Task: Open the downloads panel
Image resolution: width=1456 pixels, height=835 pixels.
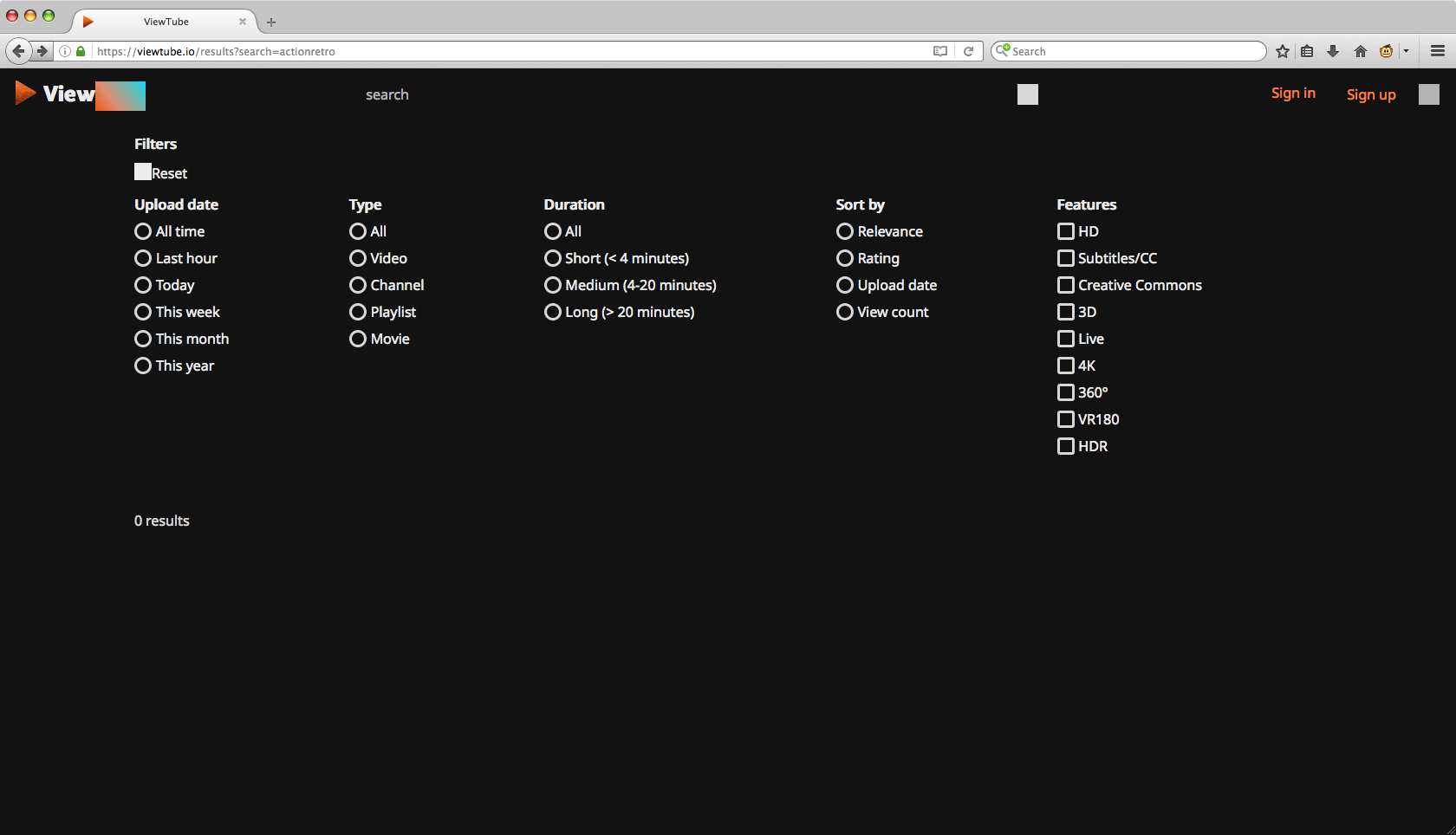Action: 1333,51
